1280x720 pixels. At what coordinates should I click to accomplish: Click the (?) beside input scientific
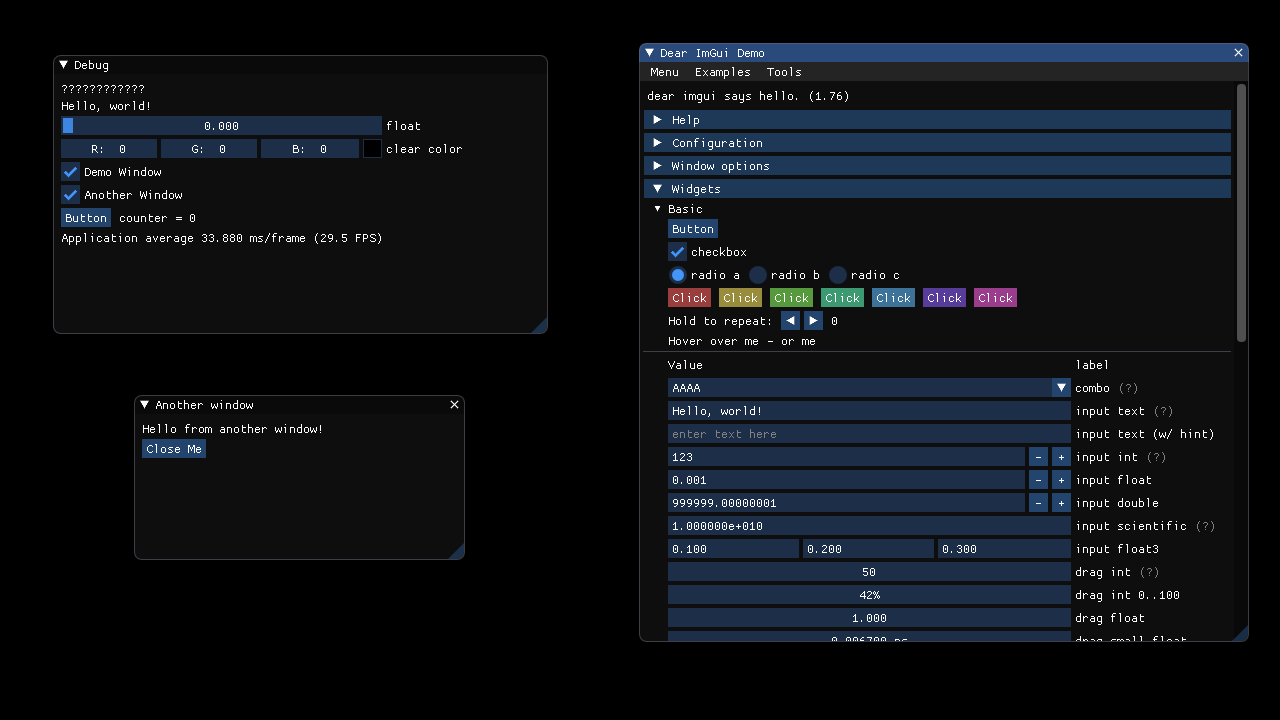[x=1205, y=526]
